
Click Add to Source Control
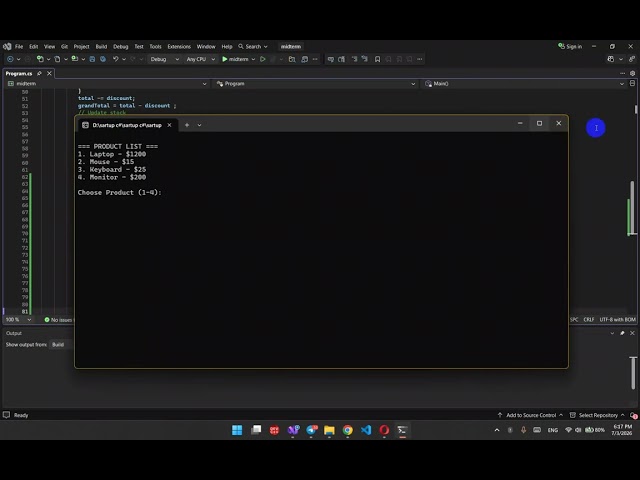(x=530, y=415)
